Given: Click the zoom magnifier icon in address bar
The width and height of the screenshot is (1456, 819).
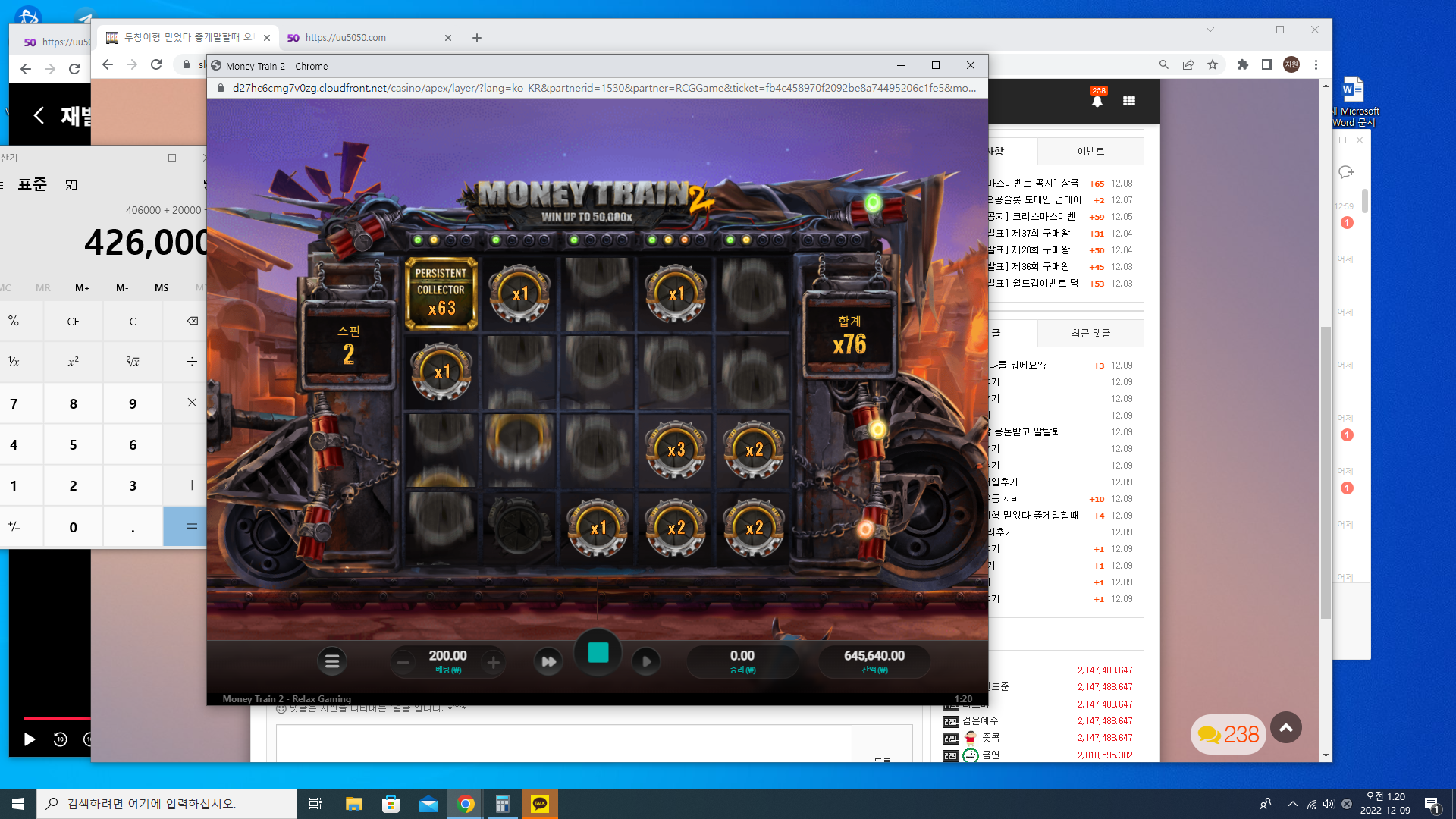Looking at the screenshot, I should point(1164,65).
